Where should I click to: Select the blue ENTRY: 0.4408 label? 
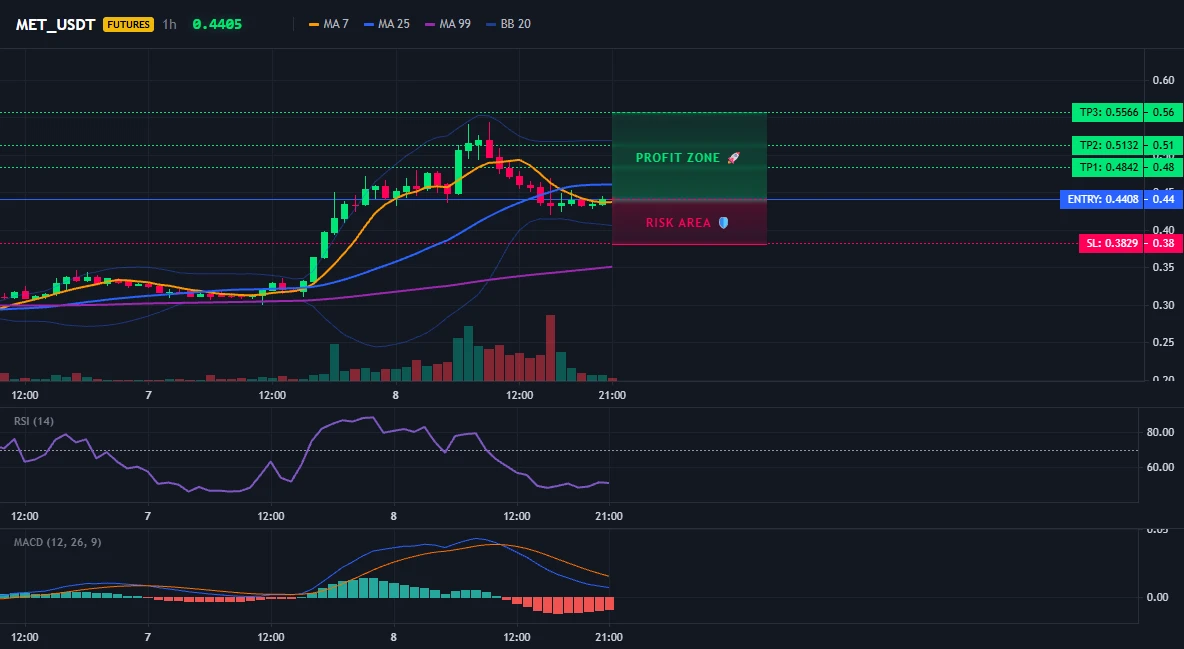(x=1102, y=199)
